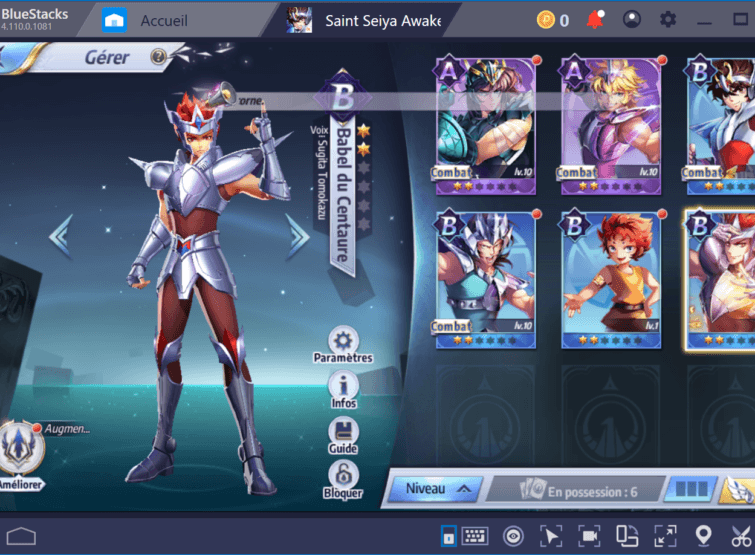
Task: Open BlueStacks settings gear in title bar
Action: (668, 20)
